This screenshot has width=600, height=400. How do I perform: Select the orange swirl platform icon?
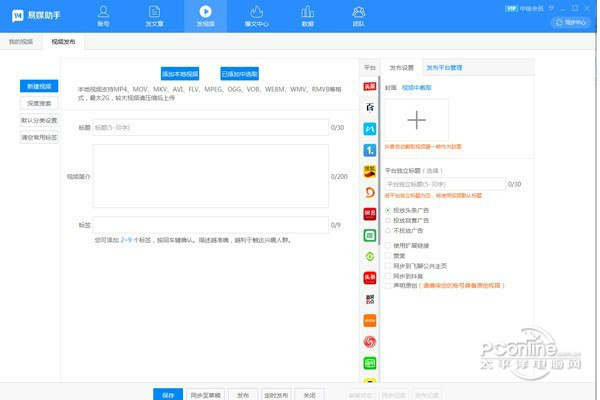[x=370, y=192]
